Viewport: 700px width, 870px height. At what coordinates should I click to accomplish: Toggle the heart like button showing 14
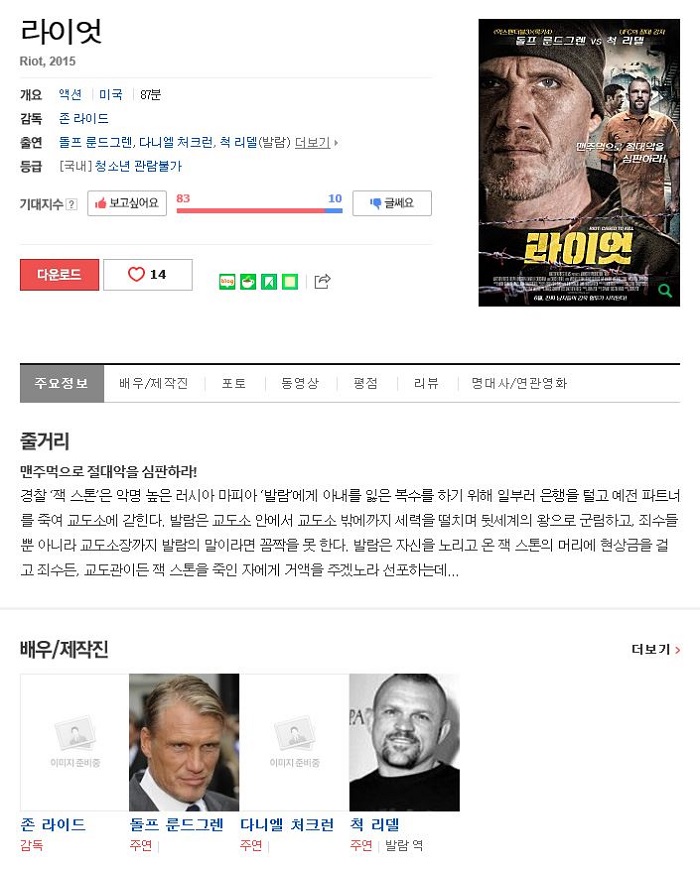(148, 275)
